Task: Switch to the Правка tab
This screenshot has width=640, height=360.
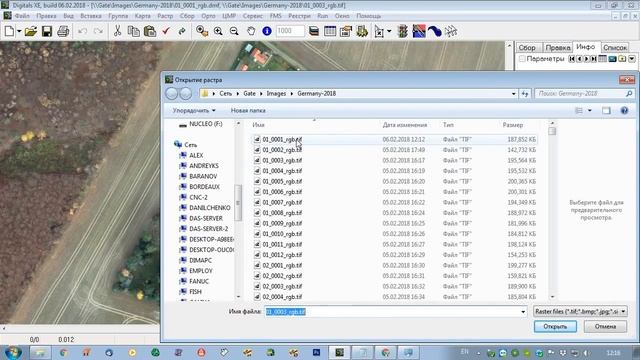Action: pos(558,48)
